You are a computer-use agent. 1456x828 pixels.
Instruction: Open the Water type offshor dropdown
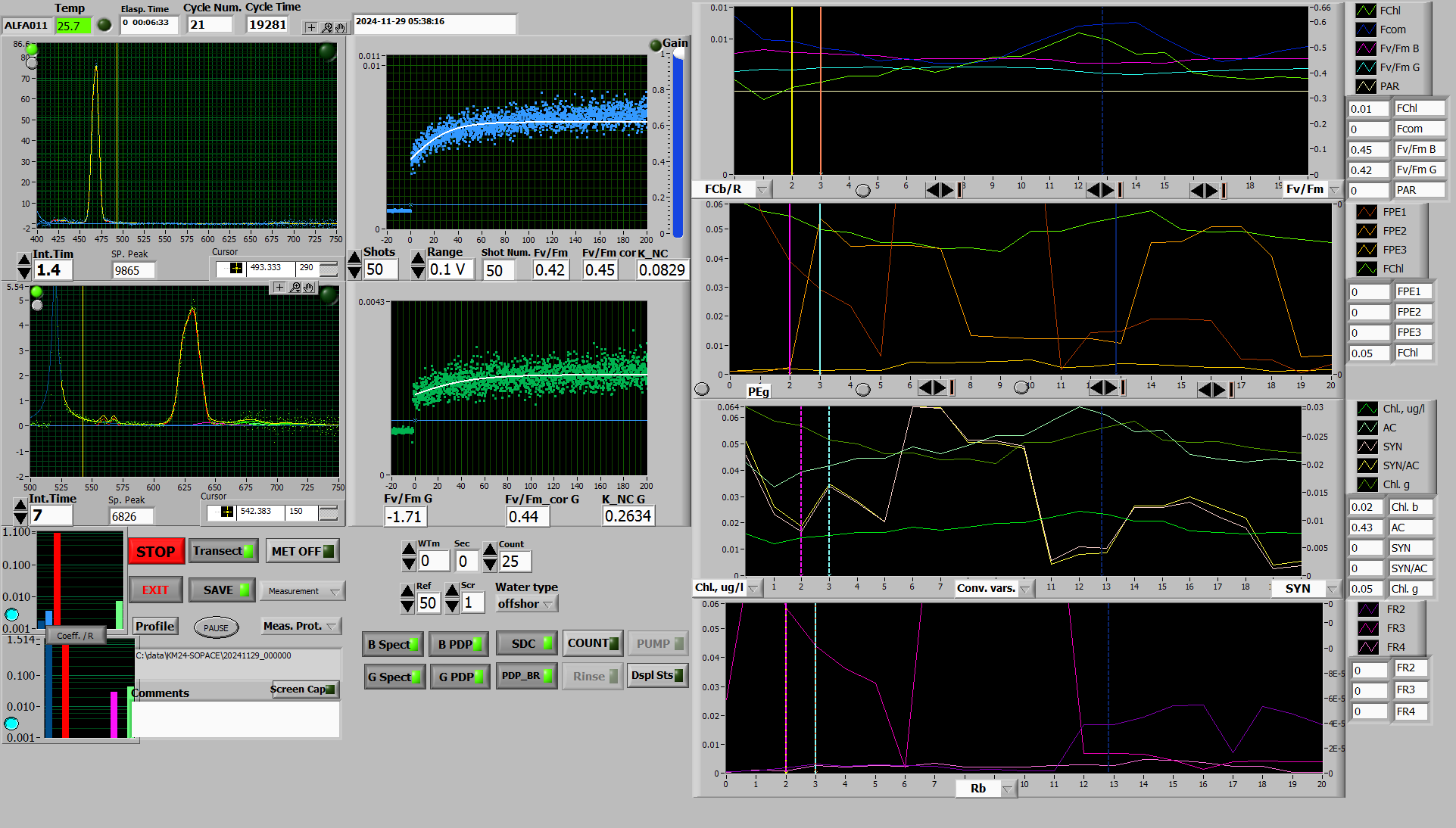click(526, 604)
